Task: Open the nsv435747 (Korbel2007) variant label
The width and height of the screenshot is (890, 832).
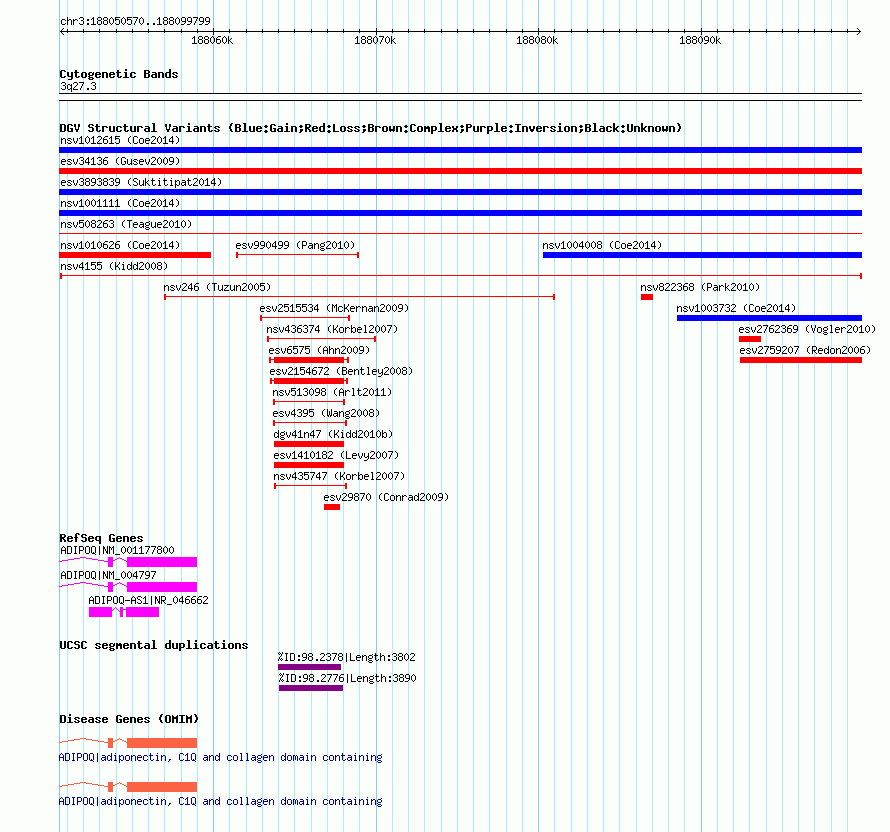Action: coord(339,476)
